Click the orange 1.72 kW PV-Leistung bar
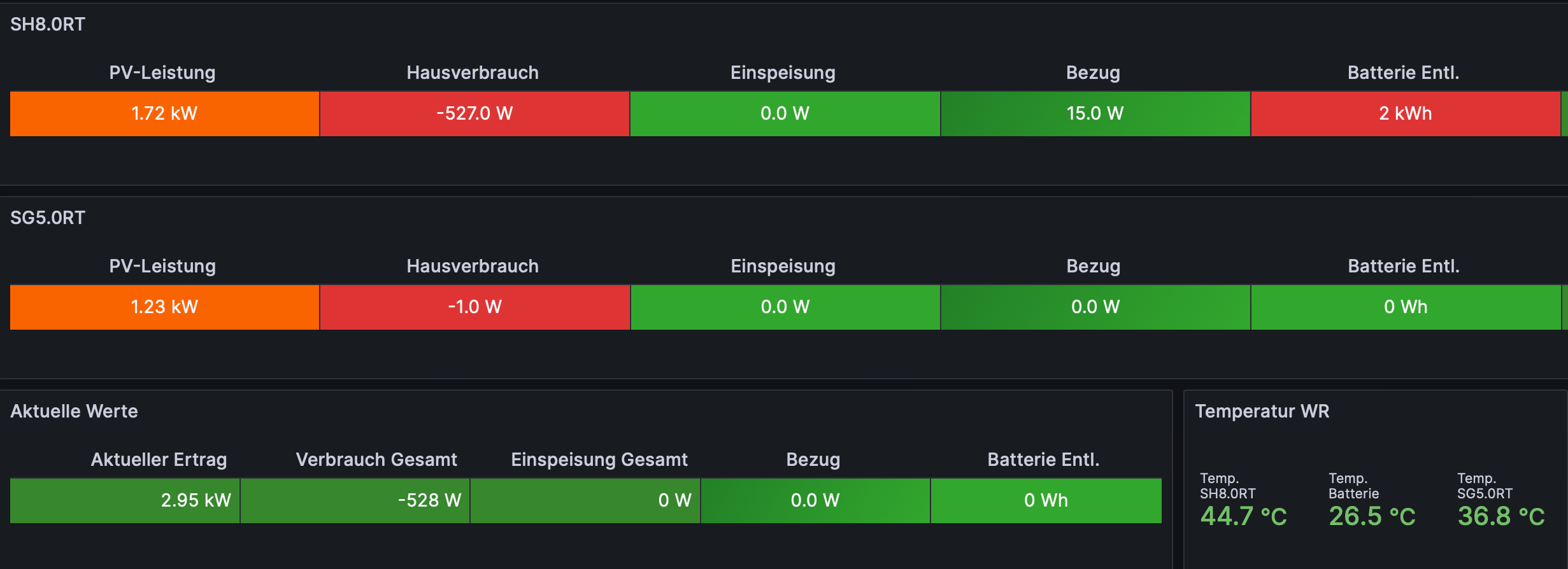1568x569 pixels. [x=164, y=113]
